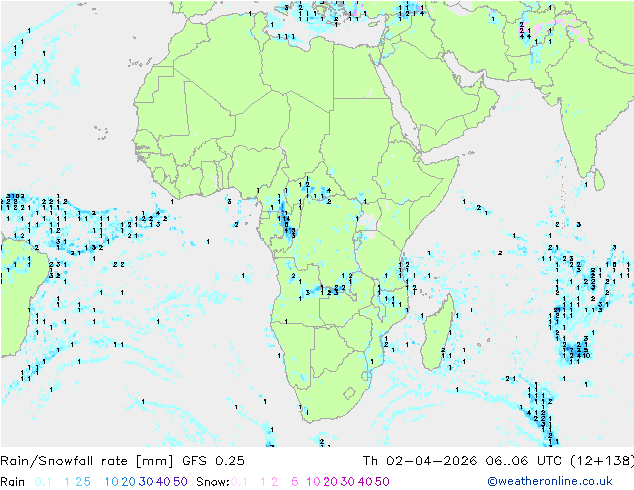Pick the rain legend value 20
The height and width of the screenshot is (490, 634).
(129, 482)
